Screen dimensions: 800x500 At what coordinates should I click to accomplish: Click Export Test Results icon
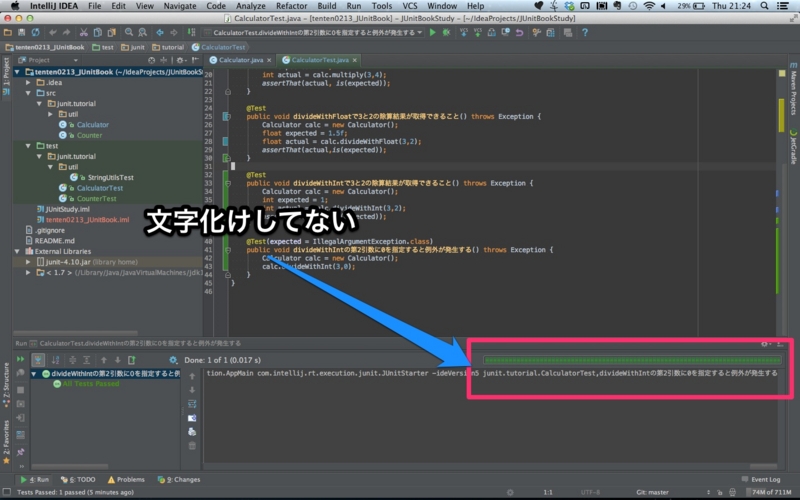point(132,360)
